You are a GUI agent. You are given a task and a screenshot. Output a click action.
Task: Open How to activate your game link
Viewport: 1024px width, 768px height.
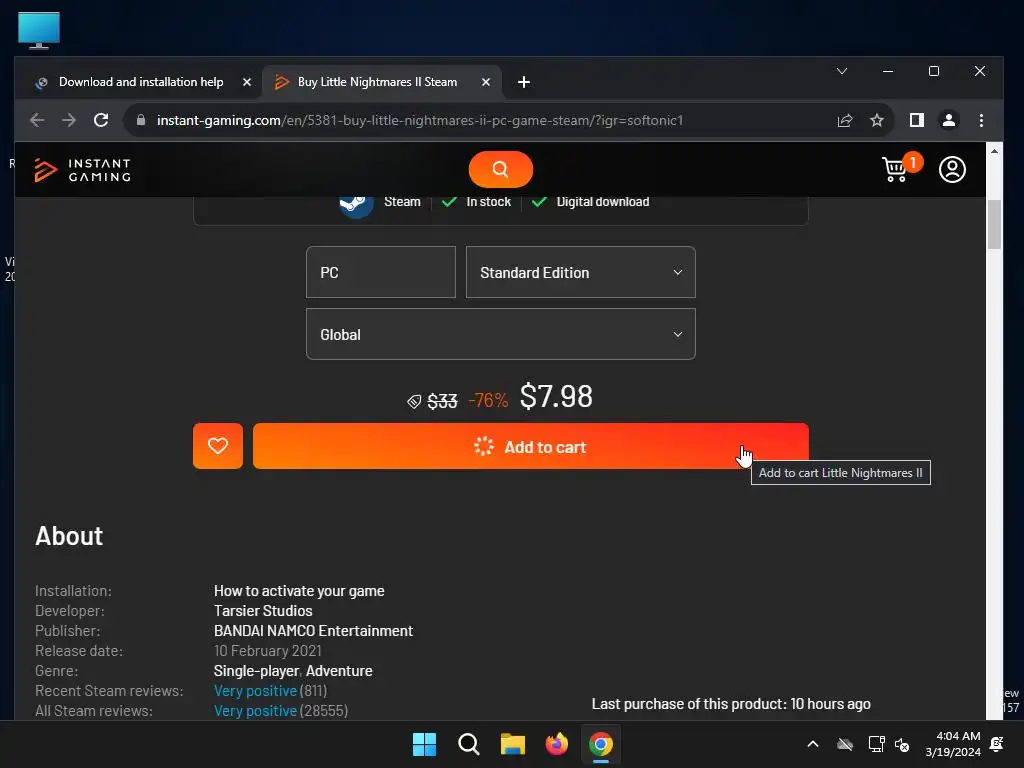tap(299, 591)
